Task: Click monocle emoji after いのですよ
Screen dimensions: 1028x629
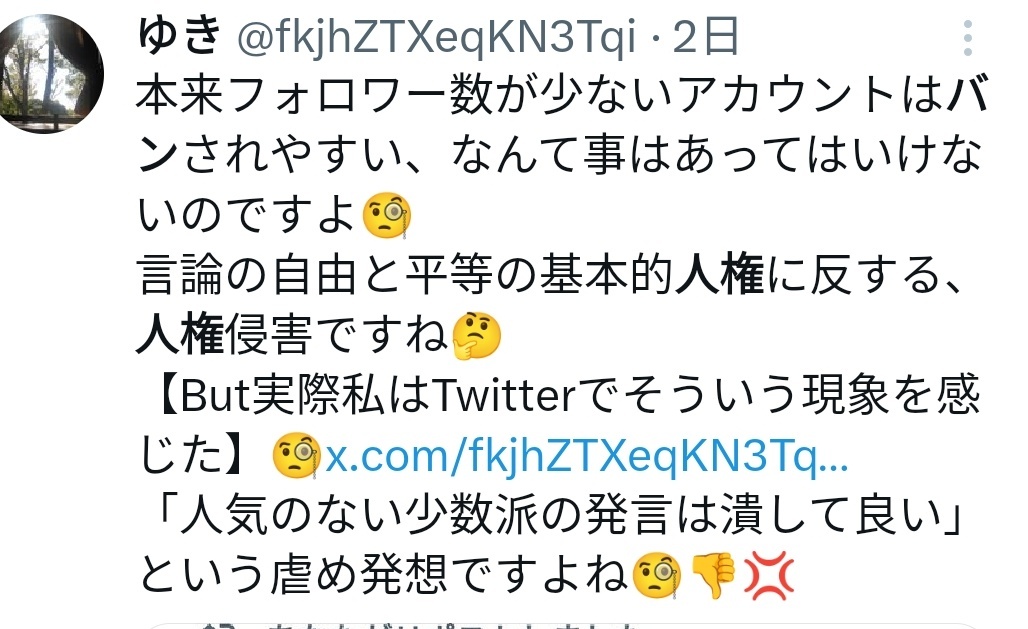Action: 387,216
